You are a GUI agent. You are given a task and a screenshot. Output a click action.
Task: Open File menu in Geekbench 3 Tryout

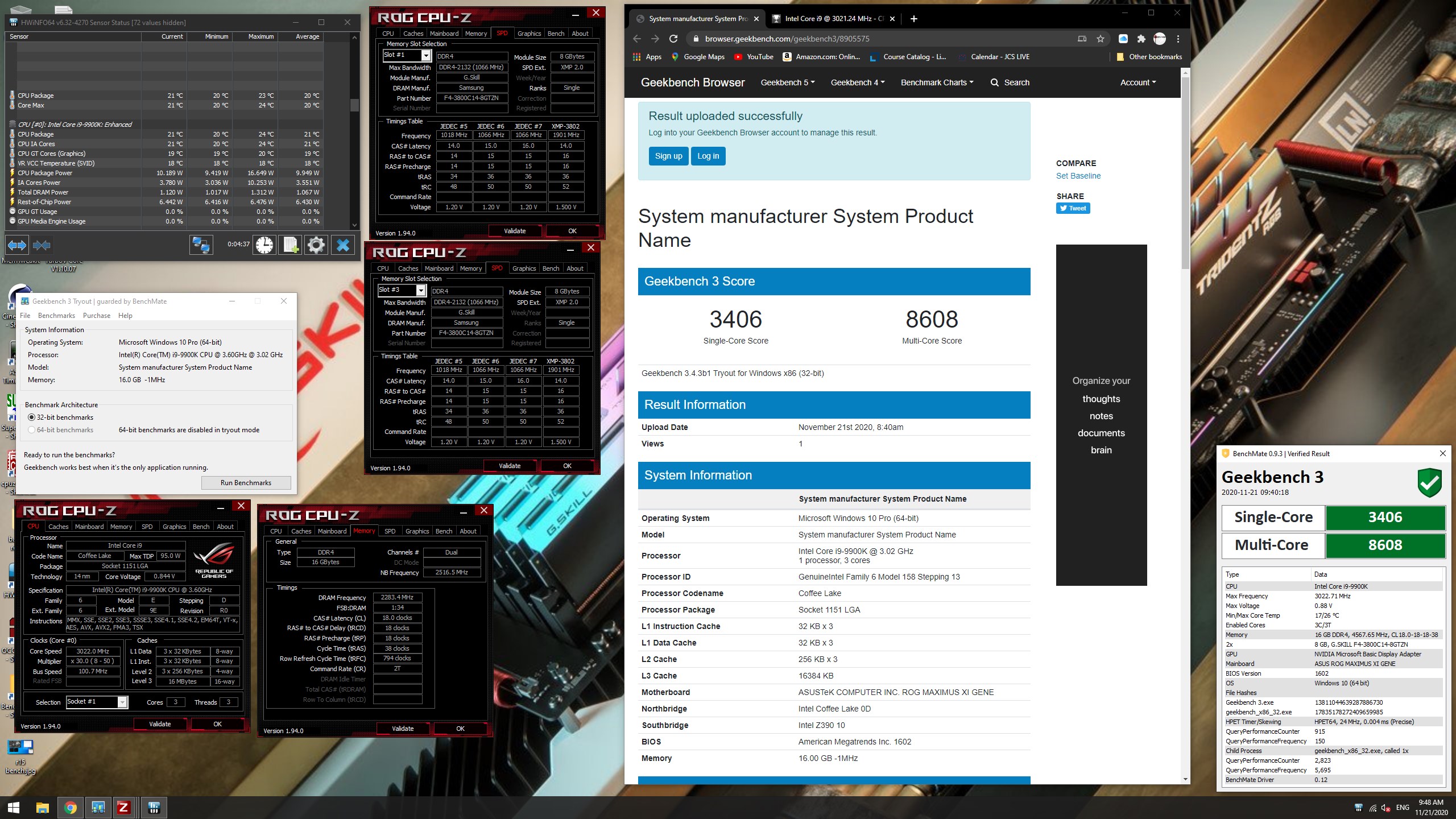[x=25, y=316]
